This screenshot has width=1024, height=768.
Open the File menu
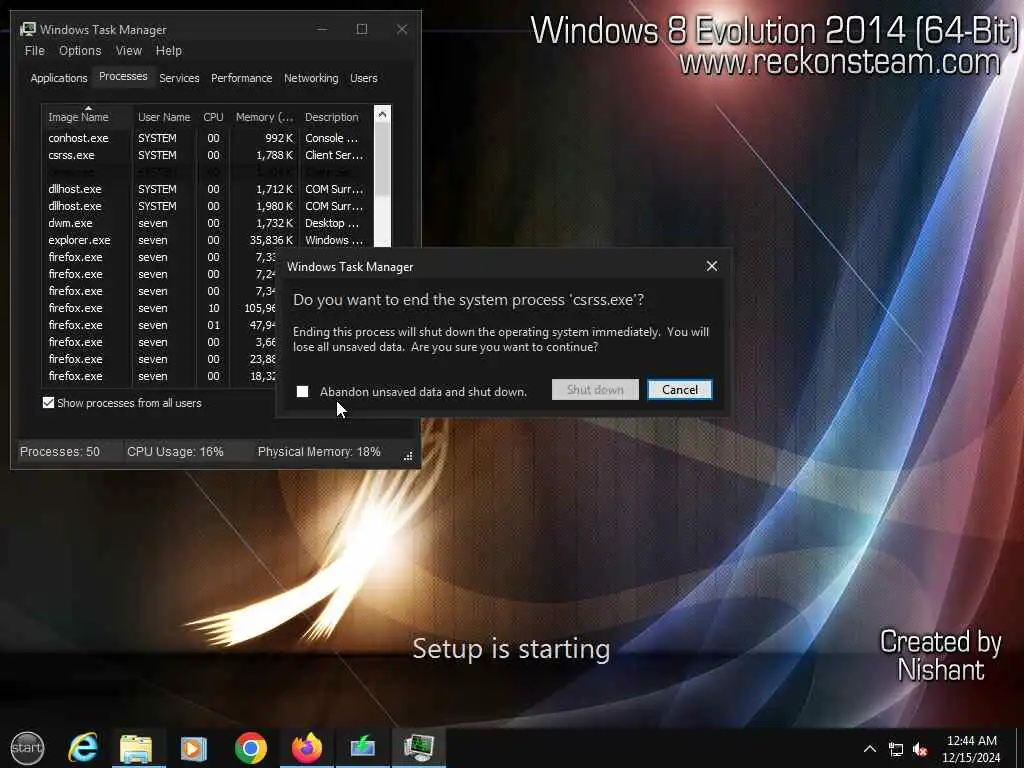point(35,50)
